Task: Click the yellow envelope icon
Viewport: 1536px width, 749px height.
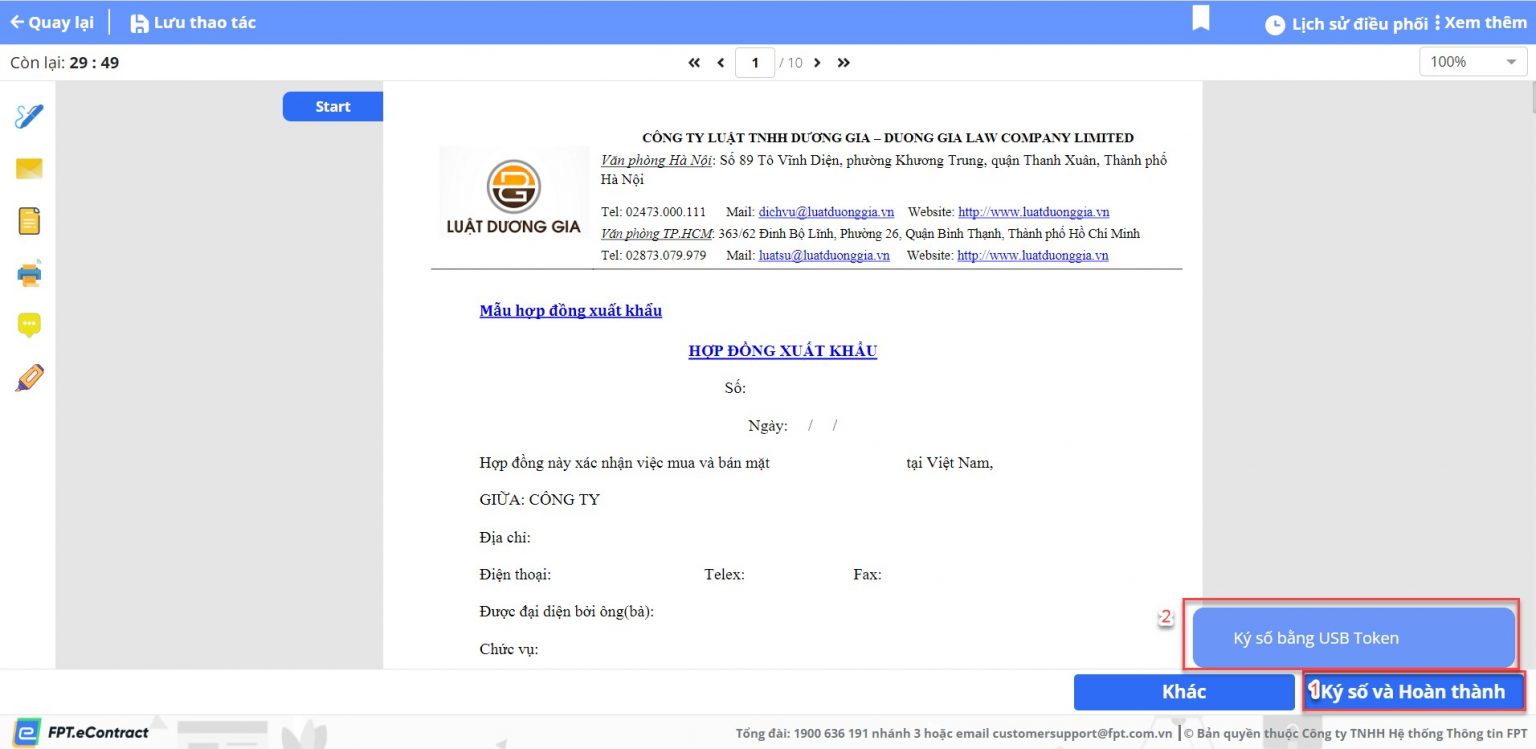Action: (x=29, y=169)
